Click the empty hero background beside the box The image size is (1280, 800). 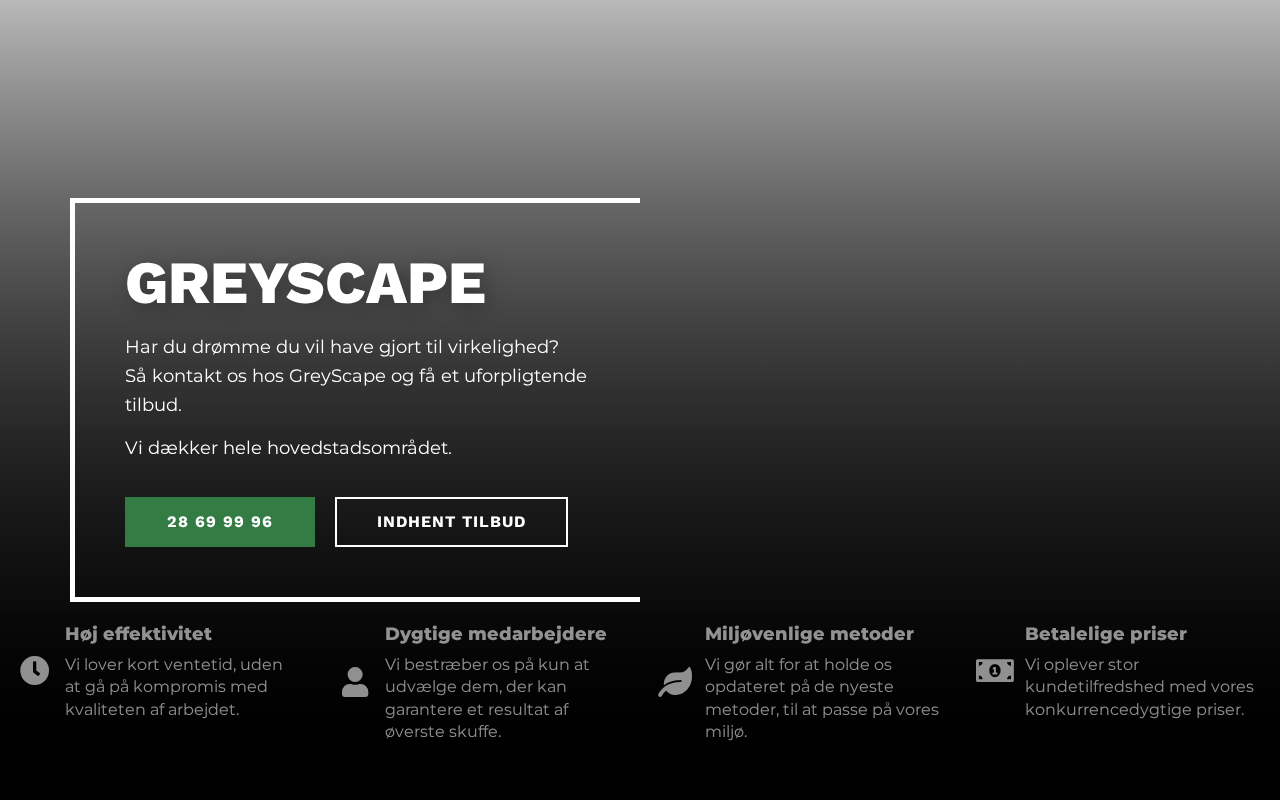click(960, 400)
